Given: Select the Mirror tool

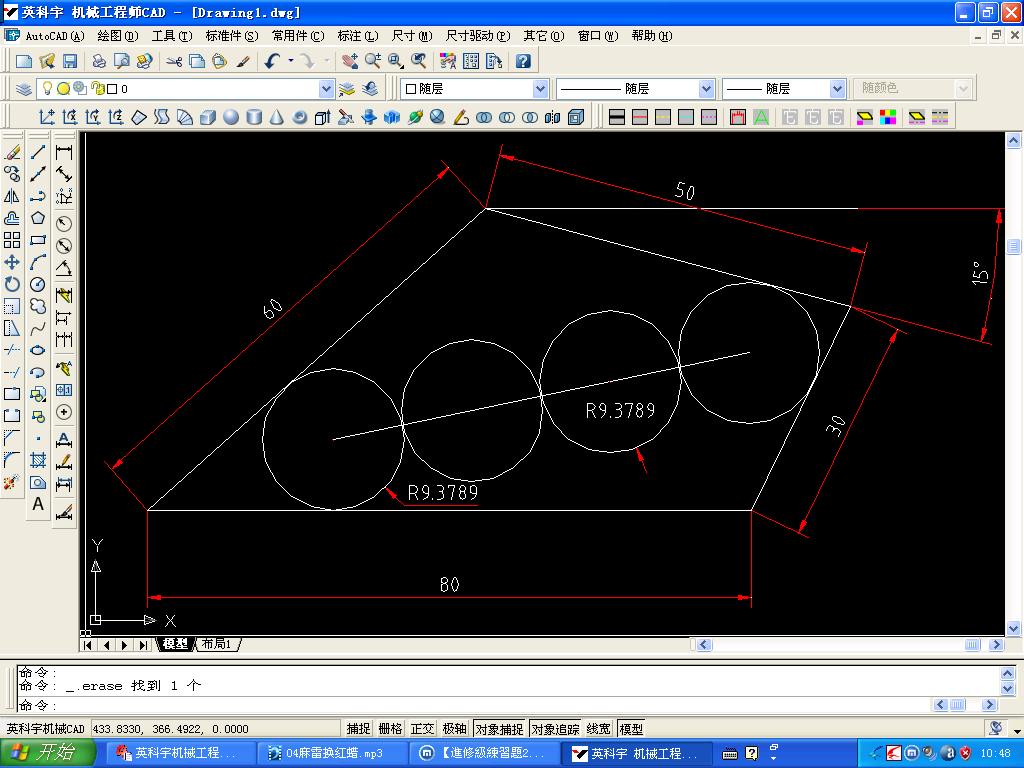Looking at the screenshot, I should click(x=12, y=196).
